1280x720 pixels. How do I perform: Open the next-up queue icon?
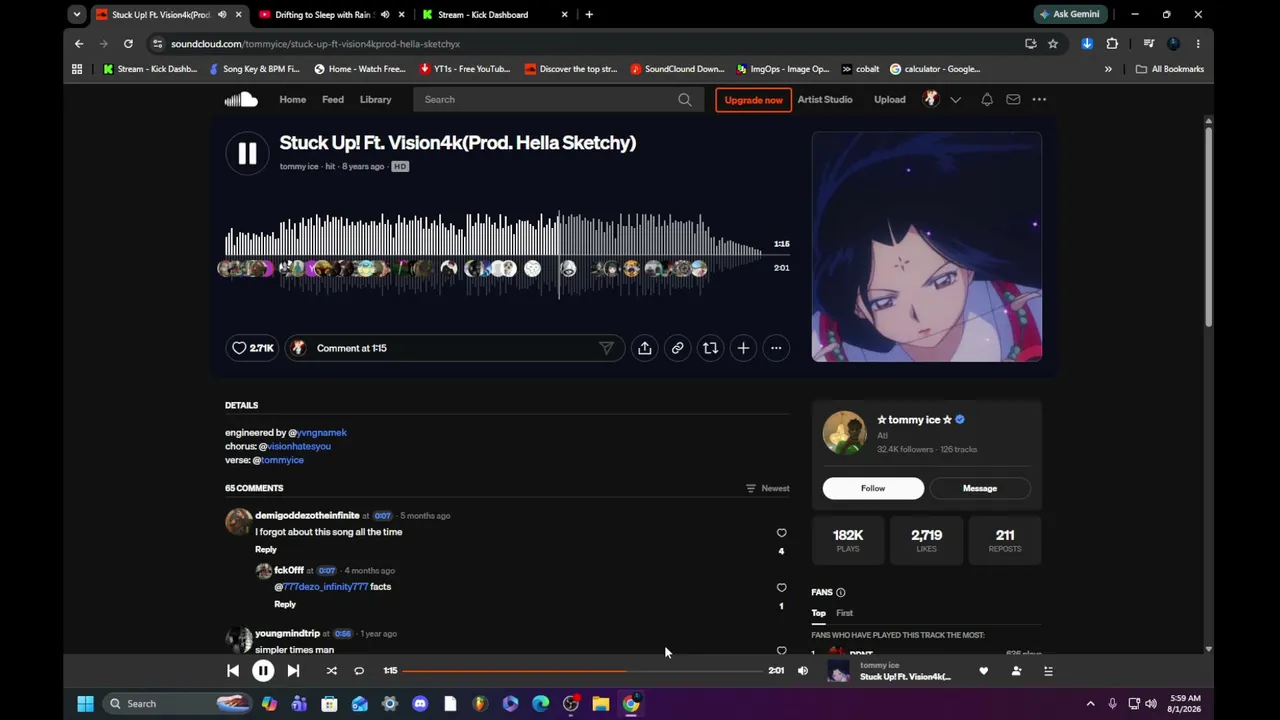point(1048,671)
